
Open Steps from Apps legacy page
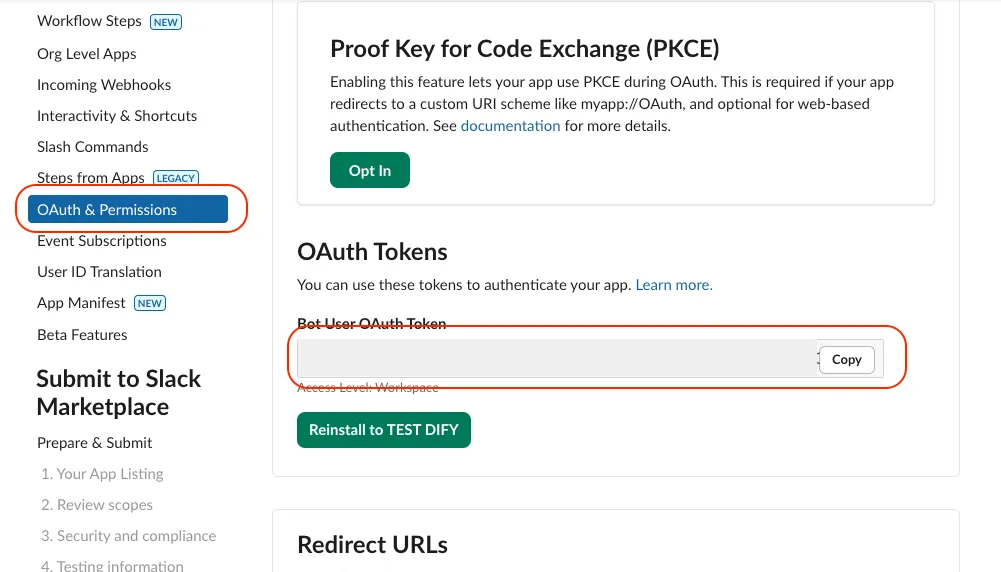(91, 178)
